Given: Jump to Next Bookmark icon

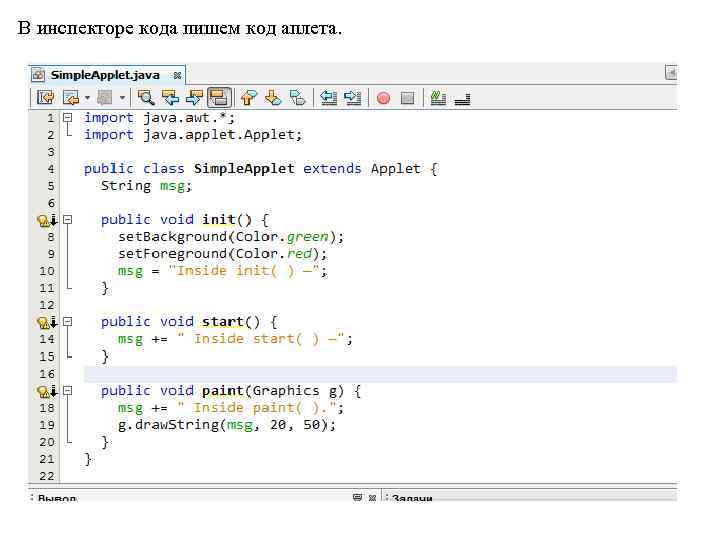Looking at the screenshot, I should (273, 97).
